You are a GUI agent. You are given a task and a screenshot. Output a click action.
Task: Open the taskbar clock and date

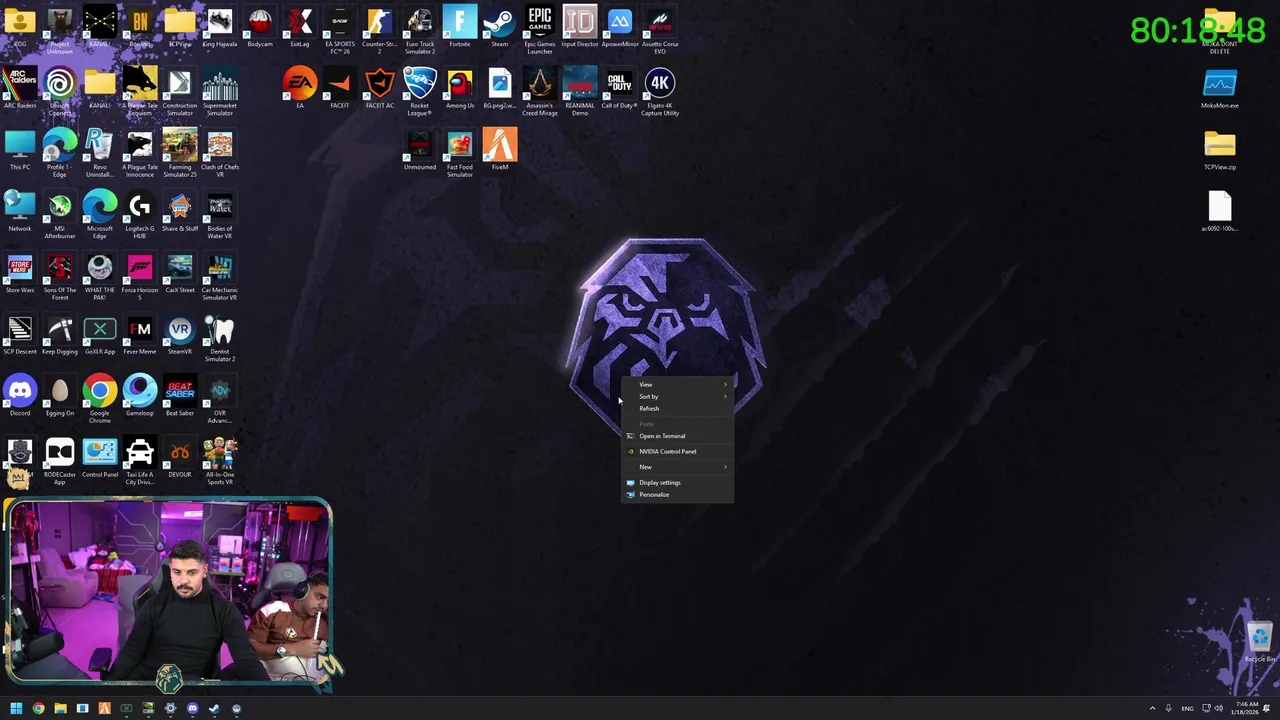click(1244, 708)
